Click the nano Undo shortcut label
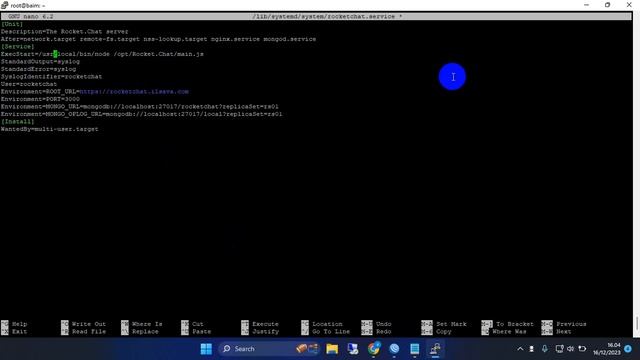Screen dimensions: 640x360 pos(384,324)
